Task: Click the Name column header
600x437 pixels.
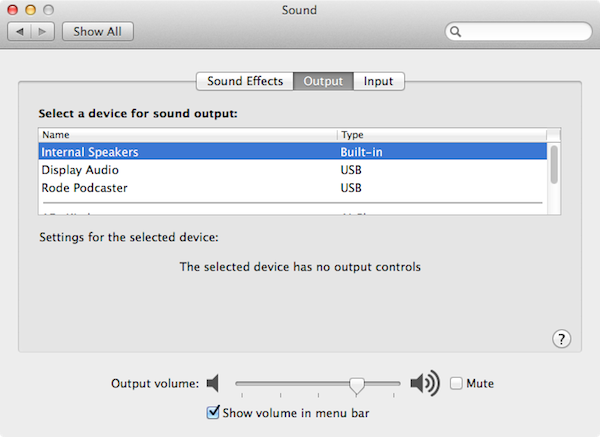Action: (188, 135)
